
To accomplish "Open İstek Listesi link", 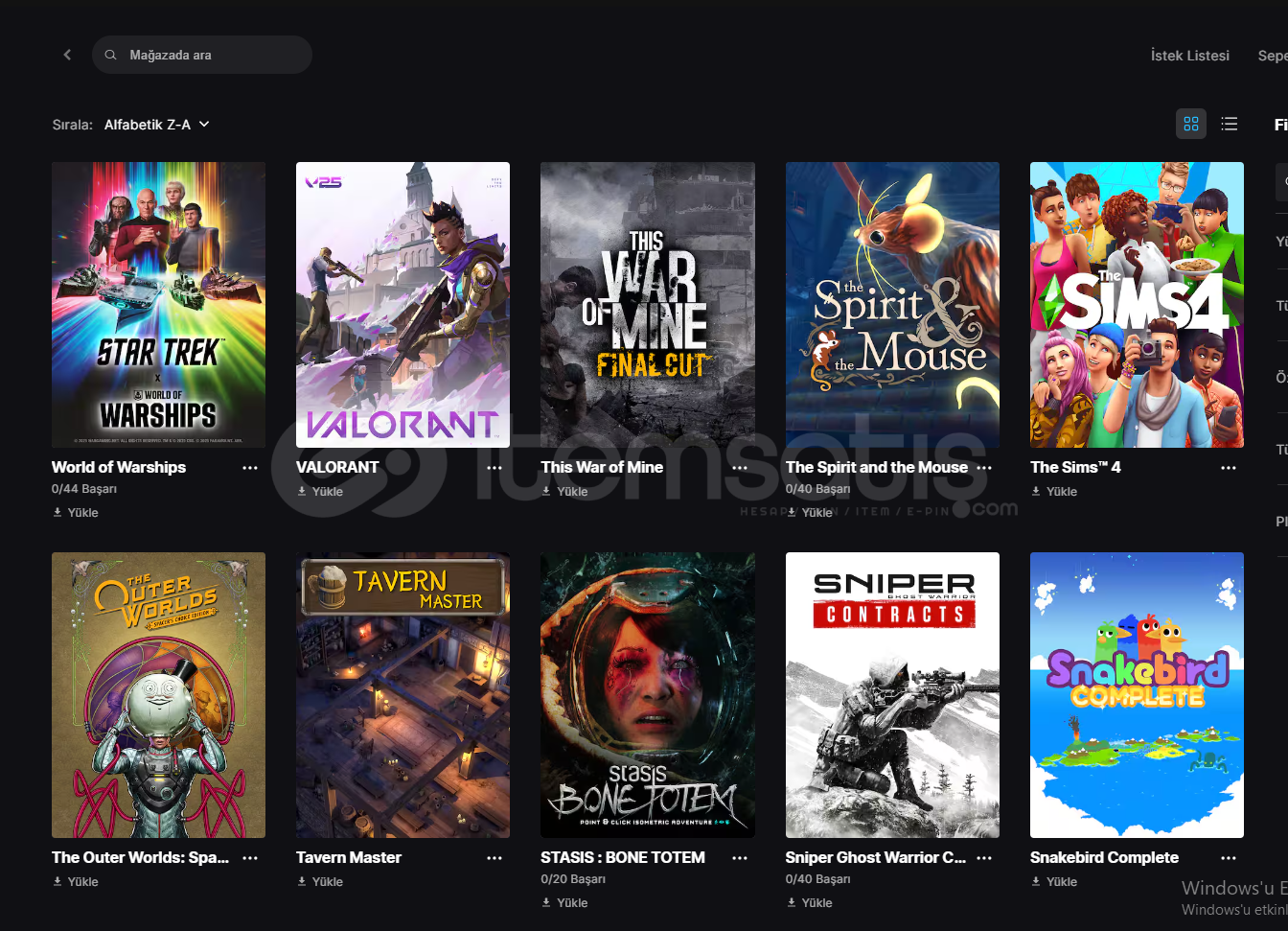I will [x=1189, y=56].
